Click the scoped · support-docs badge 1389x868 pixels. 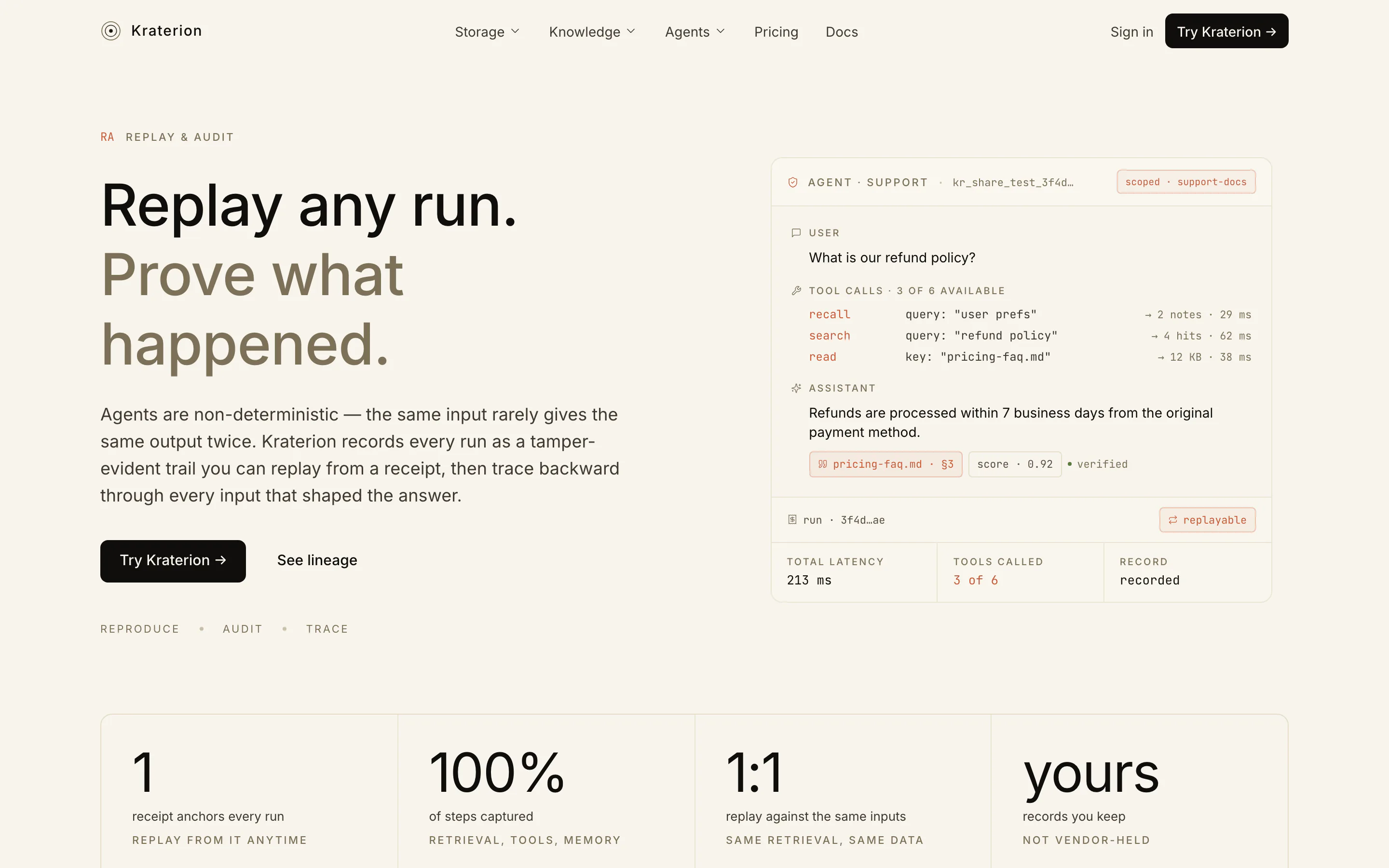coord(1186,182)
